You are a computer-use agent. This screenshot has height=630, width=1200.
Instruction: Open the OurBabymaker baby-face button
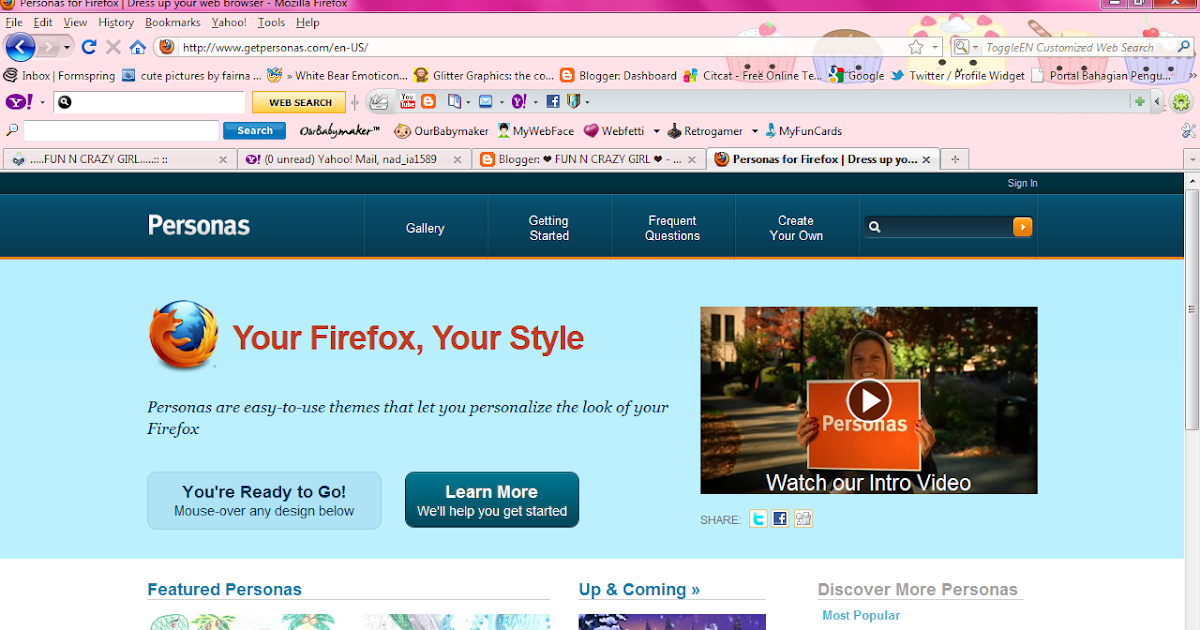tap(441, 131)
